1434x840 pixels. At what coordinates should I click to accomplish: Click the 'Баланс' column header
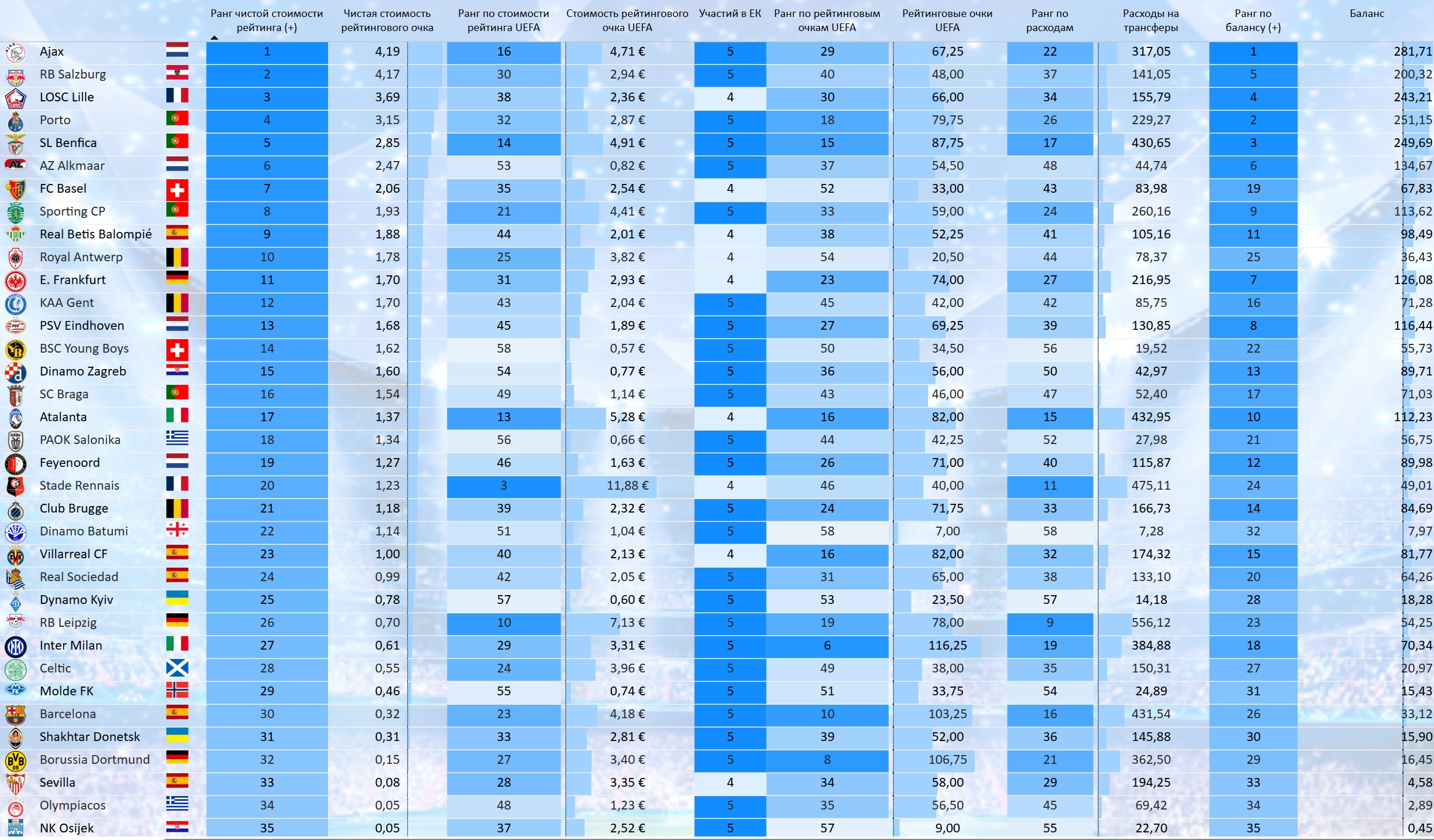[1367, 13]
